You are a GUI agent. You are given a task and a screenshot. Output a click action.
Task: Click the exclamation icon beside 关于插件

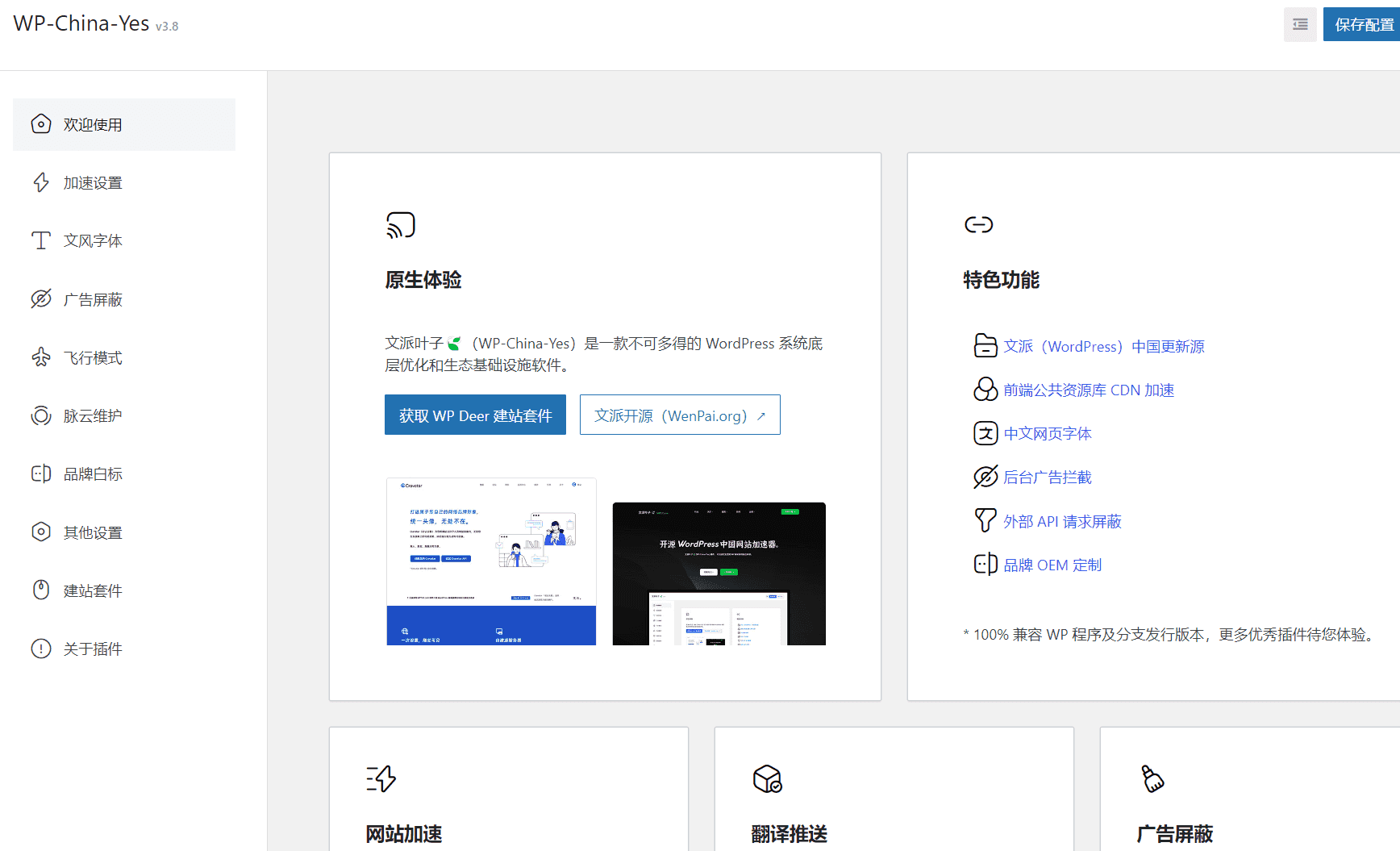click(x=41, y=649)
